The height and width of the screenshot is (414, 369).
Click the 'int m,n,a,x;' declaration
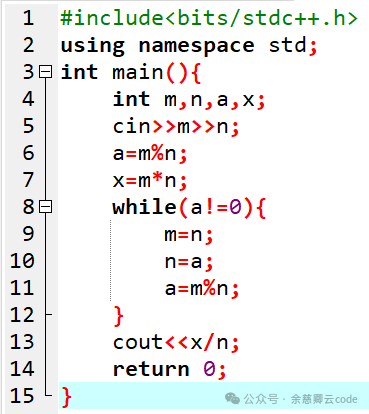(x=189, y=99)
